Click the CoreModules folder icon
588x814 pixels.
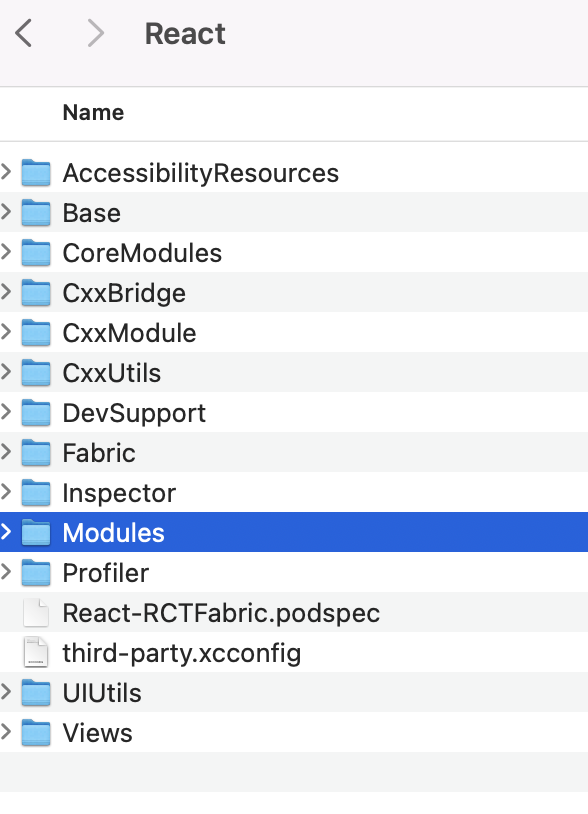click(x=36, y=252)
